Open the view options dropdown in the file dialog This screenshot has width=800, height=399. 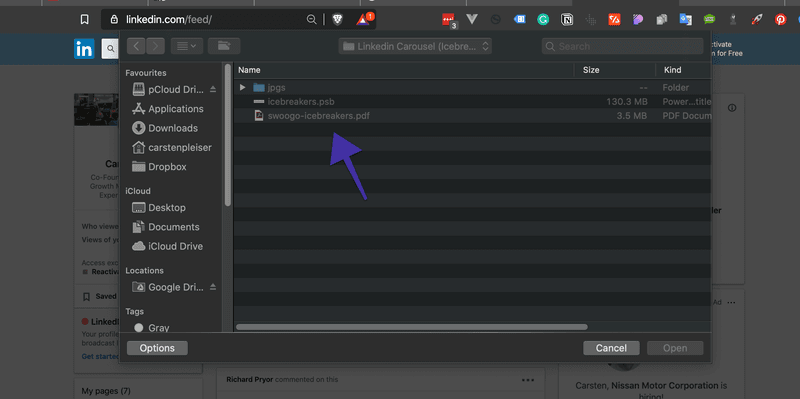187,46
